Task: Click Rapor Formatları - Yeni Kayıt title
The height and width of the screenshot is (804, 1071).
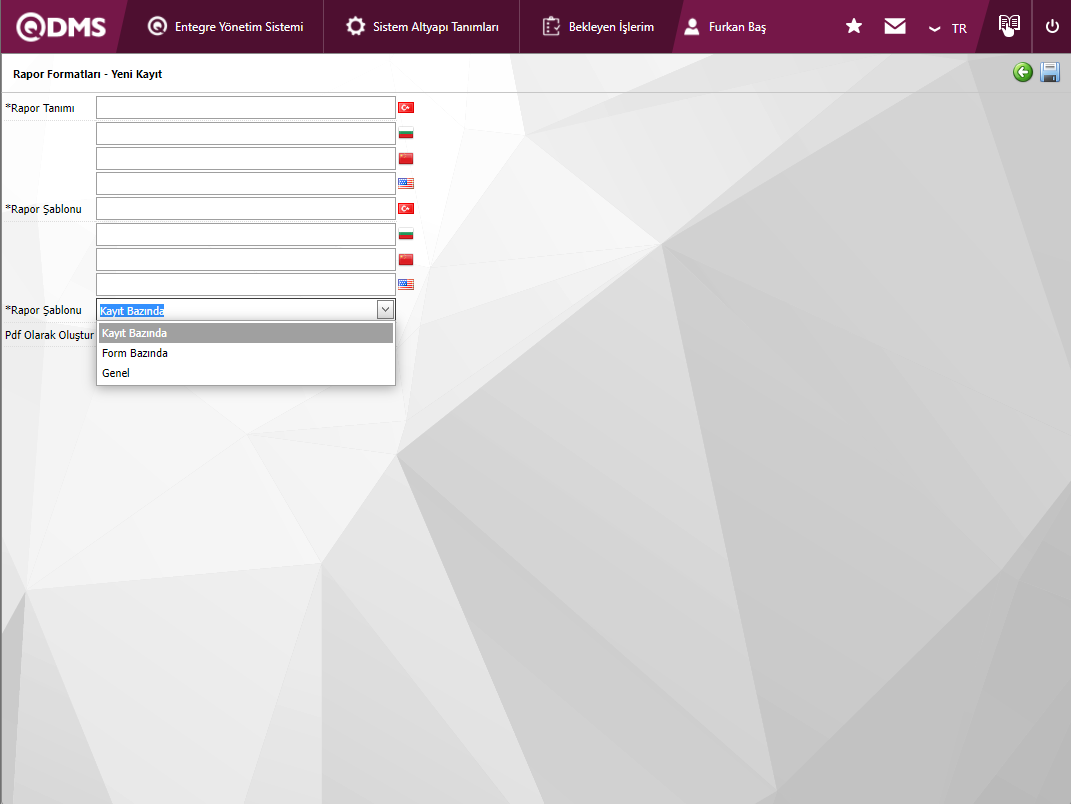Action: [x=87, y=74]
